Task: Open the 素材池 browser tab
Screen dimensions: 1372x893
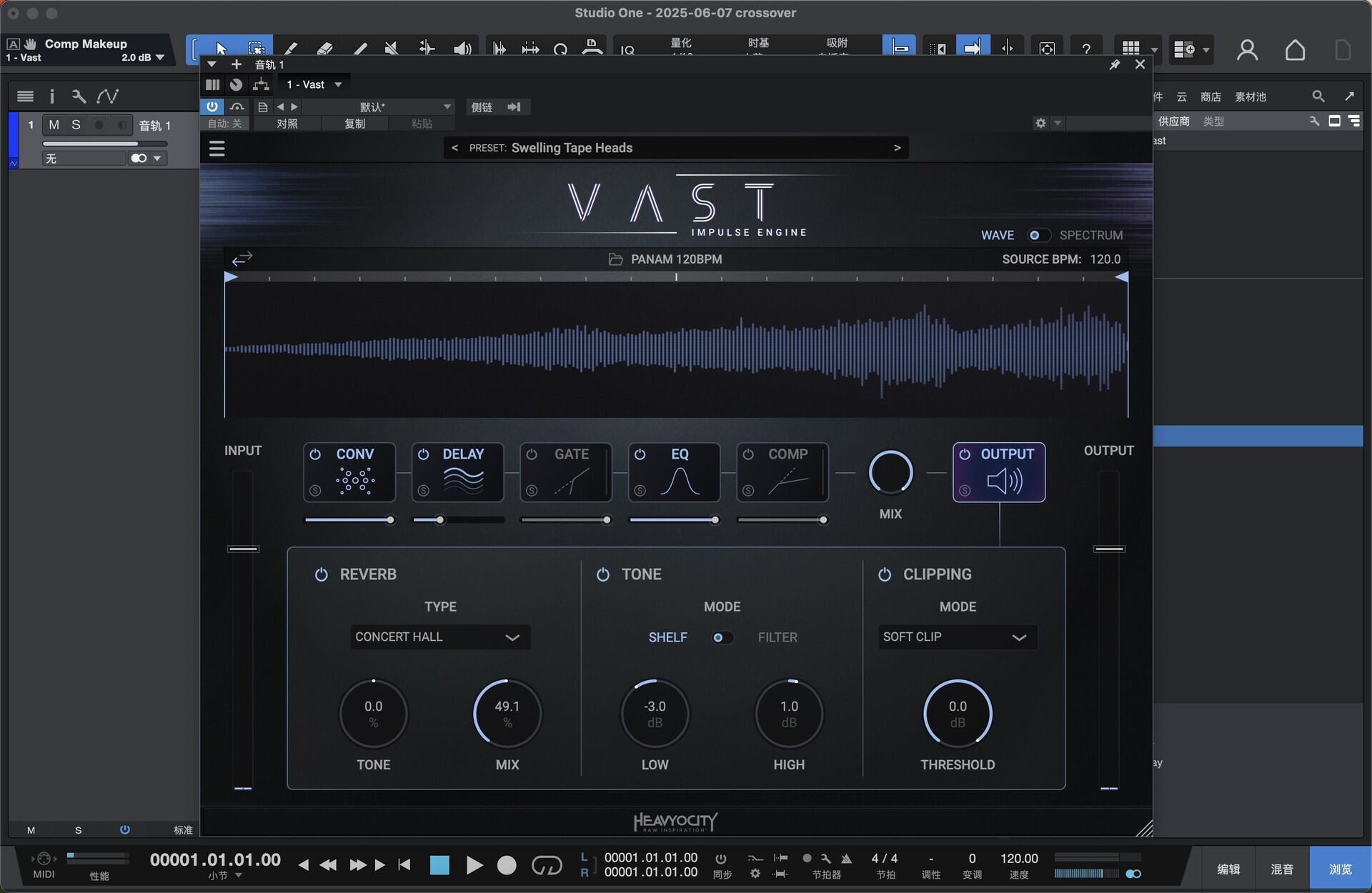Action: (1251, 96)
